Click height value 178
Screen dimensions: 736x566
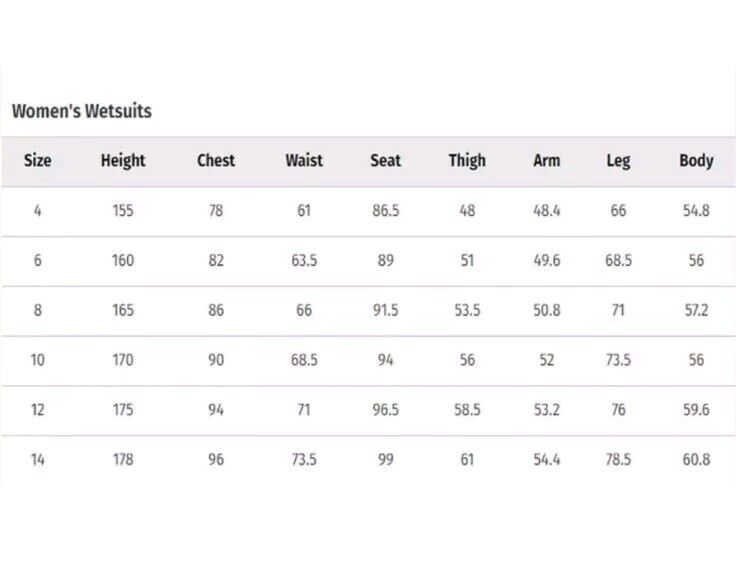(x=123, y=459)
